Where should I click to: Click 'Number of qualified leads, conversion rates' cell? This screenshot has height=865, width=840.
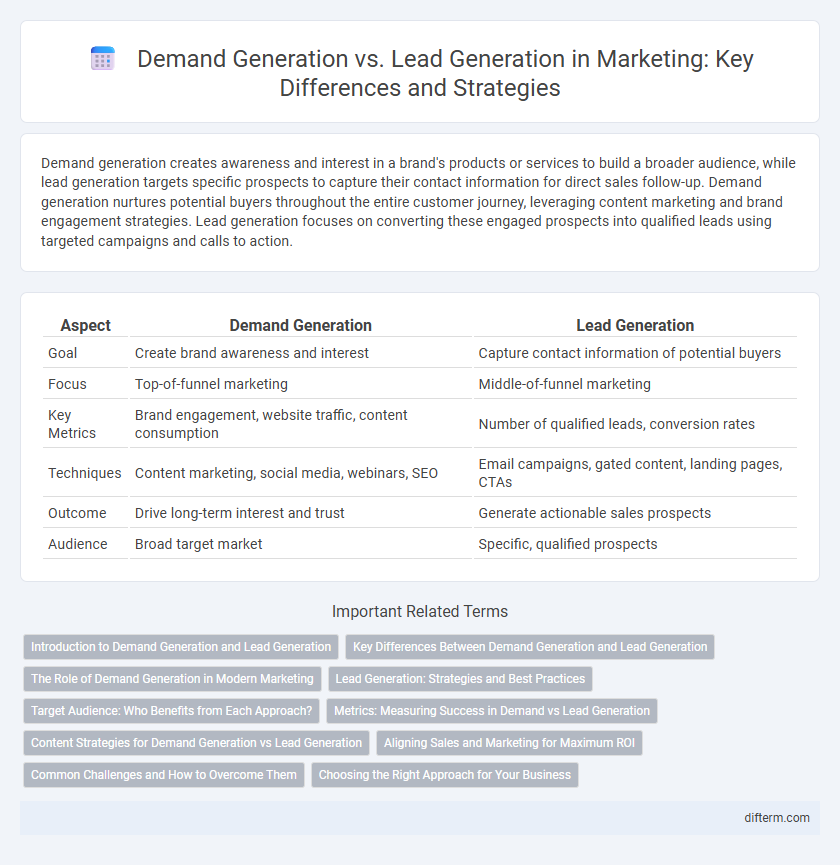click(616, 424)
